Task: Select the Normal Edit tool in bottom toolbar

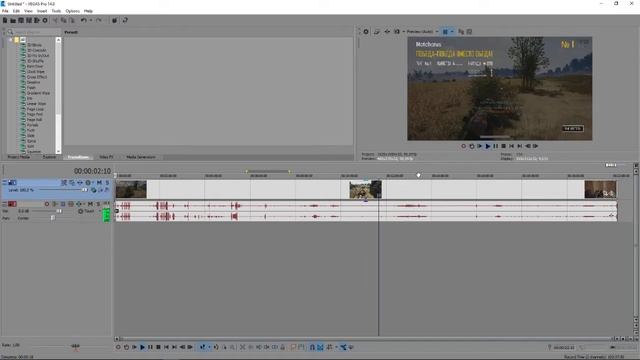Action: (x=202, y=347)
